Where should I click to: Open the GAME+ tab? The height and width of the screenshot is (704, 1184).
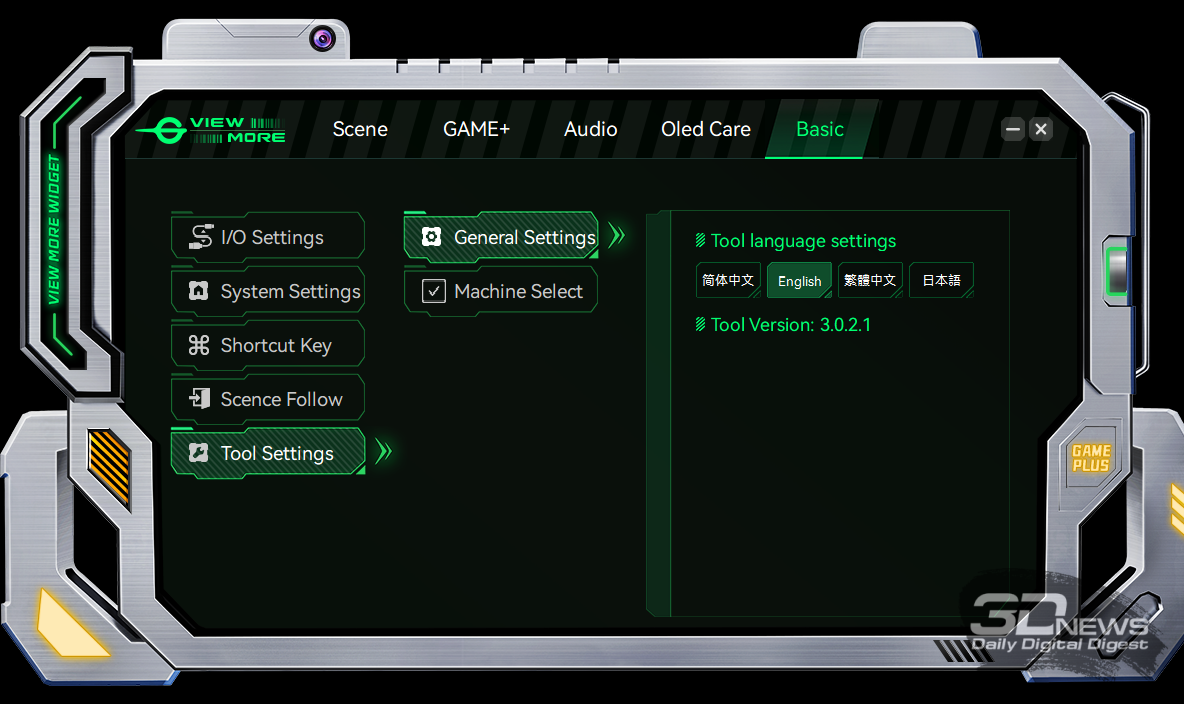476,129
